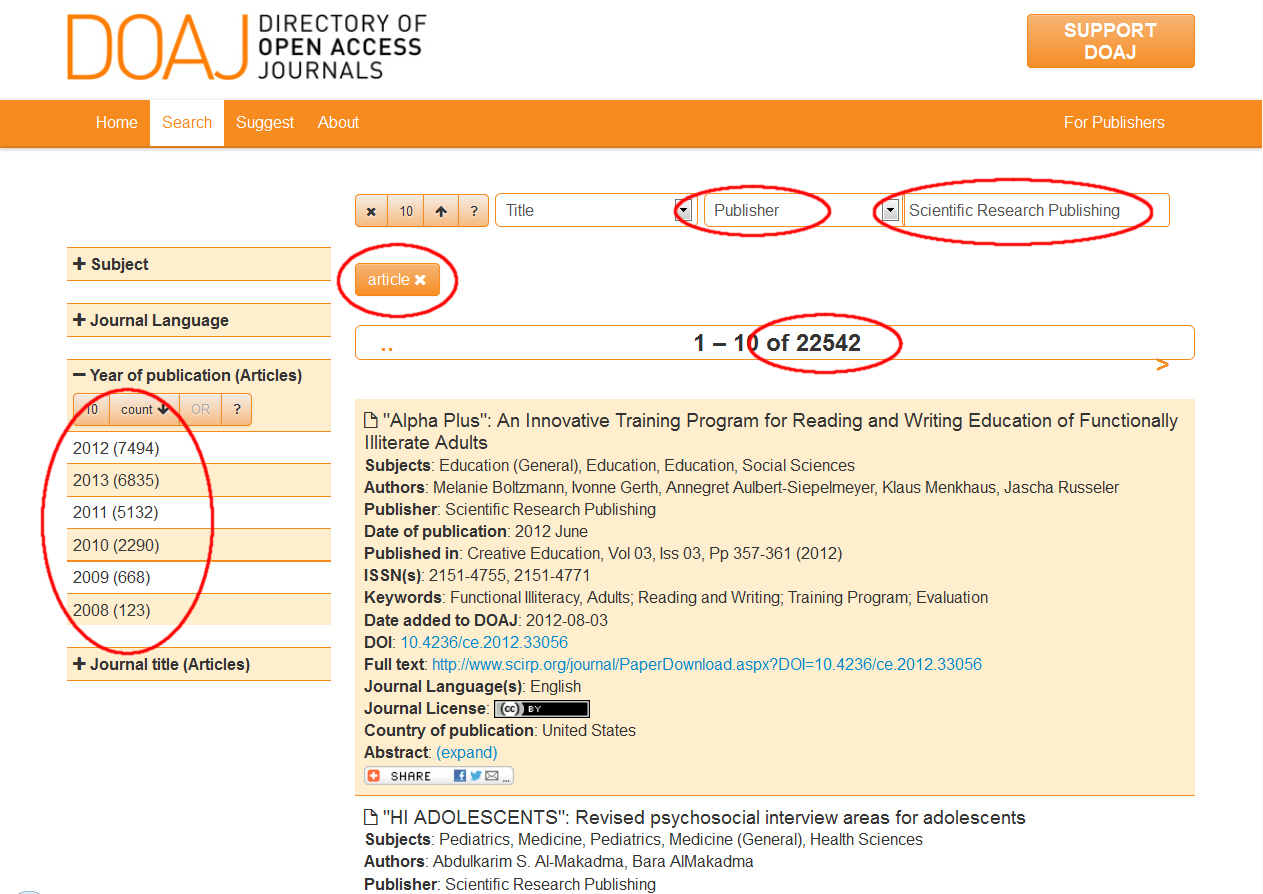Open the Suggest menu item

265,123
